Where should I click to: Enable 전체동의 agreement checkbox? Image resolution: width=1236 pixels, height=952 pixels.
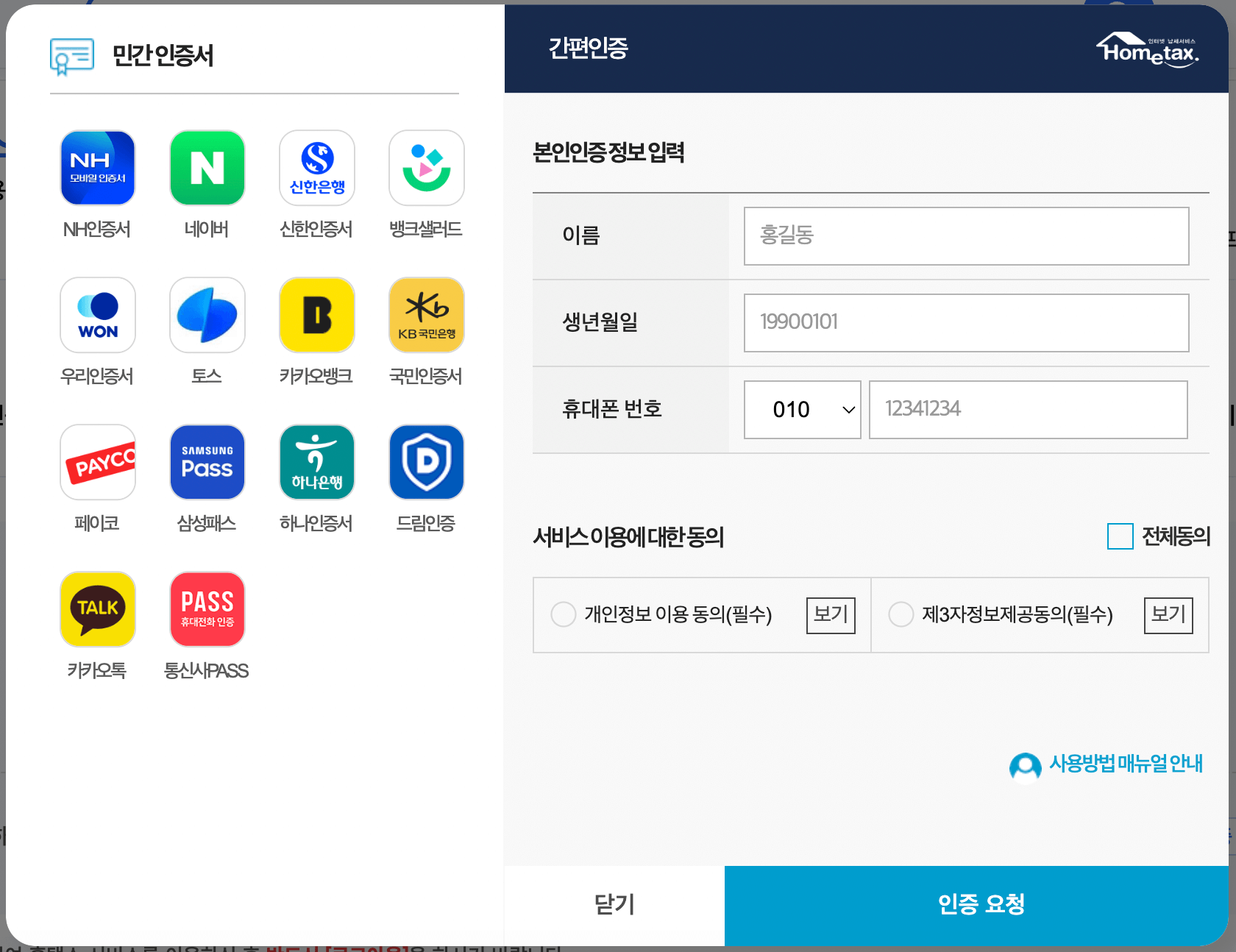(x=1120, y=537)
